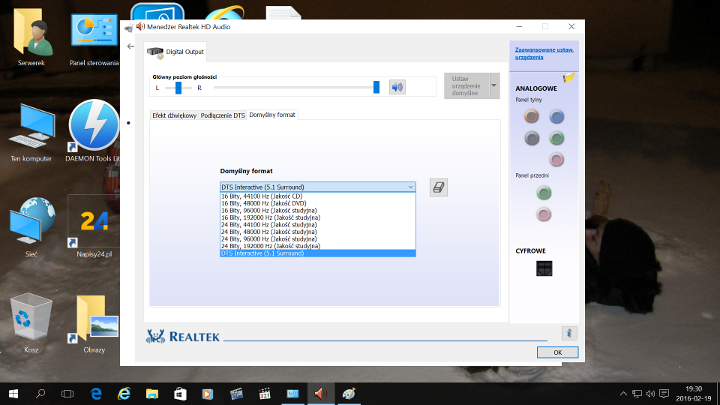Choose 16 Bity, 96000 Hz (Jakość studyjna)

coord(318,210)
